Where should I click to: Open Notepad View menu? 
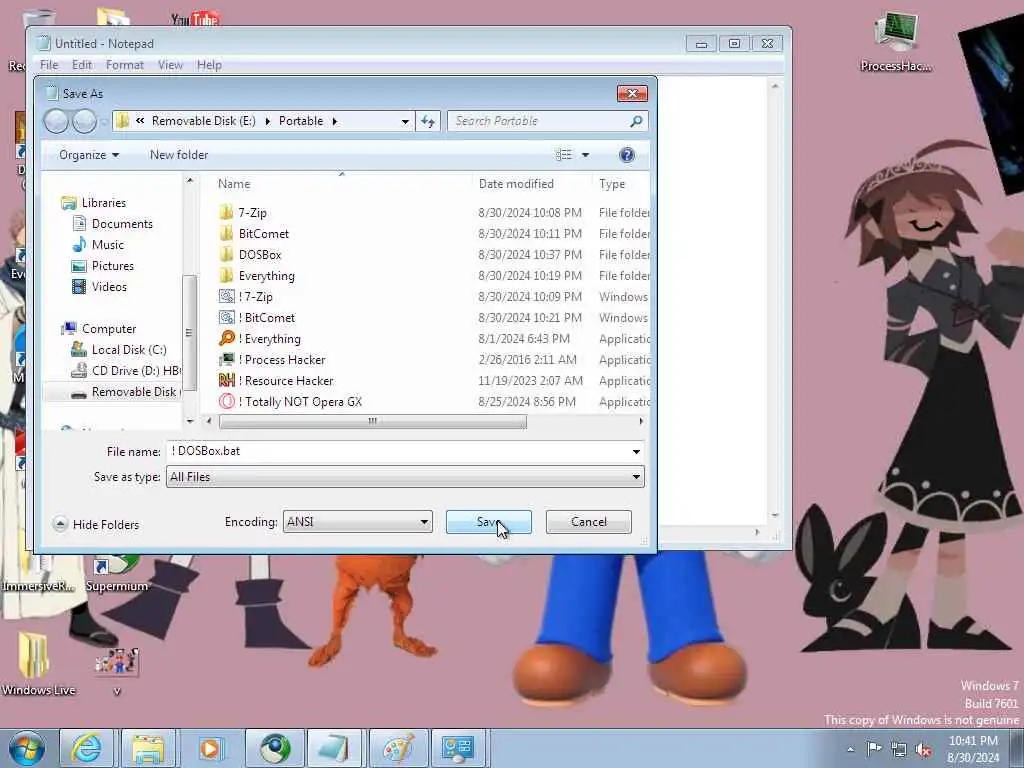[170, 65]
